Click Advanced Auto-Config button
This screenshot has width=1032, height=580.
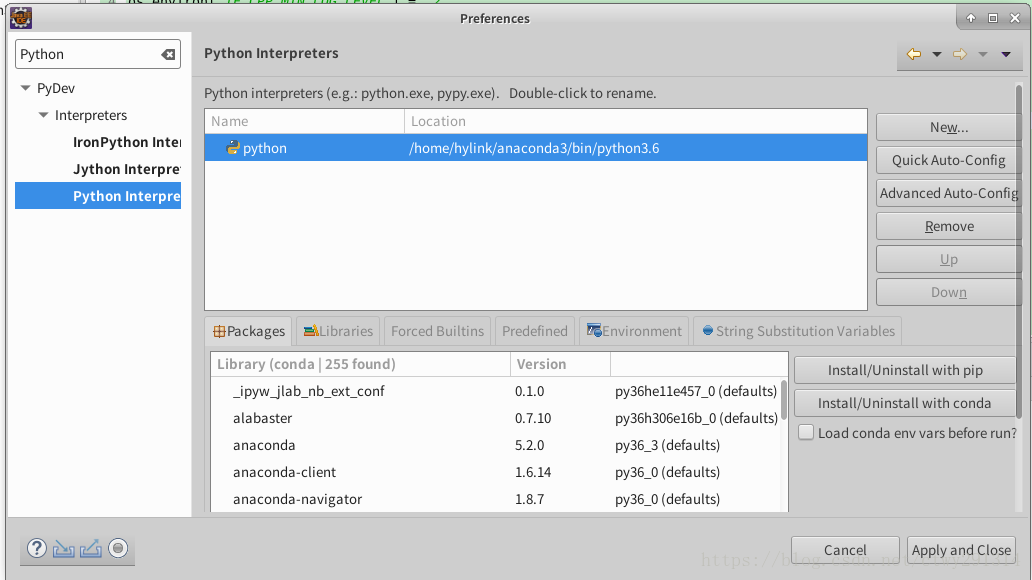pyautogui.click(x=948, y=193)
